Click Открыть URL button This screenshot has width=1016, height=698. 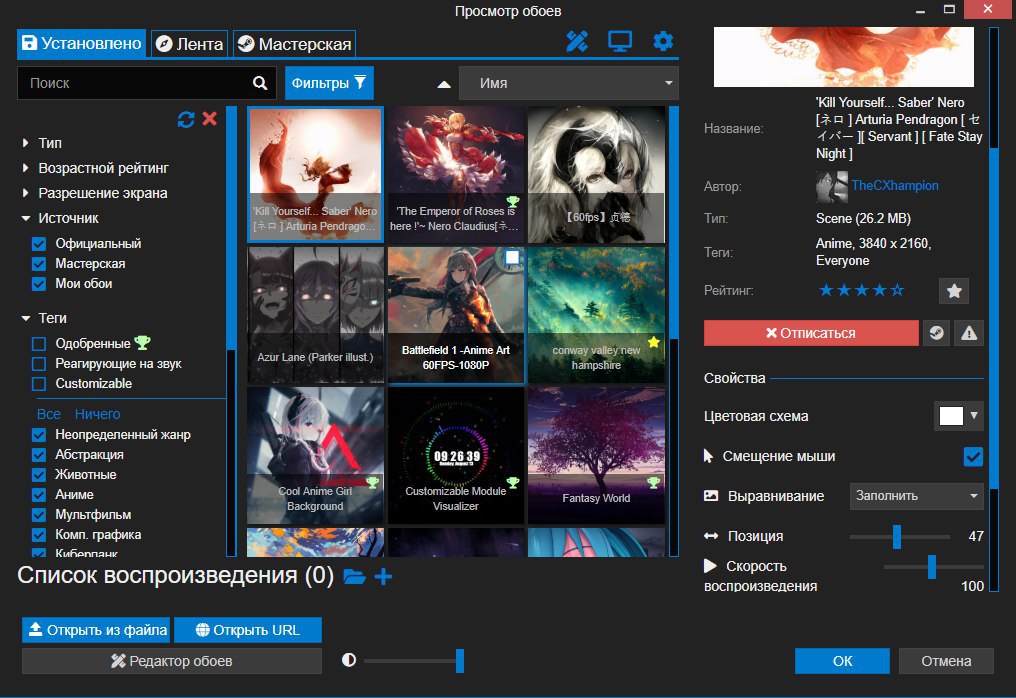pyautogui.click(x=248, y=630)
